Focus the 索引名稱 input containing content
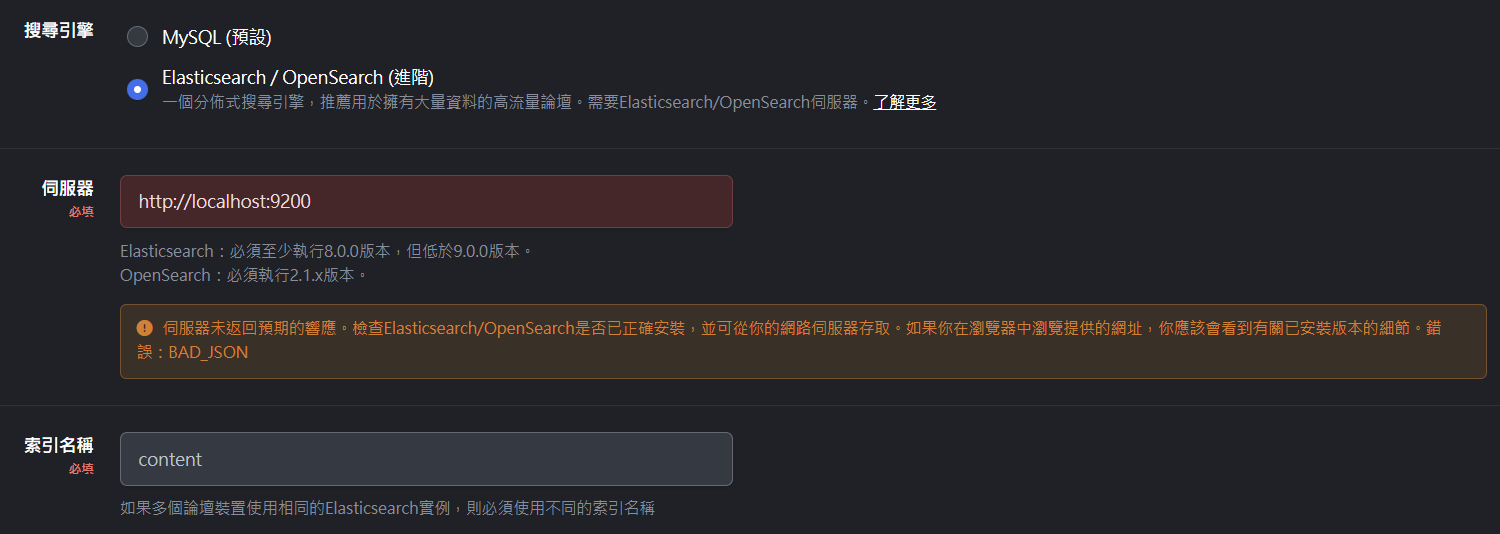Image resolution: width=1500 pixels, height=534 pixels. pos(425,459)
